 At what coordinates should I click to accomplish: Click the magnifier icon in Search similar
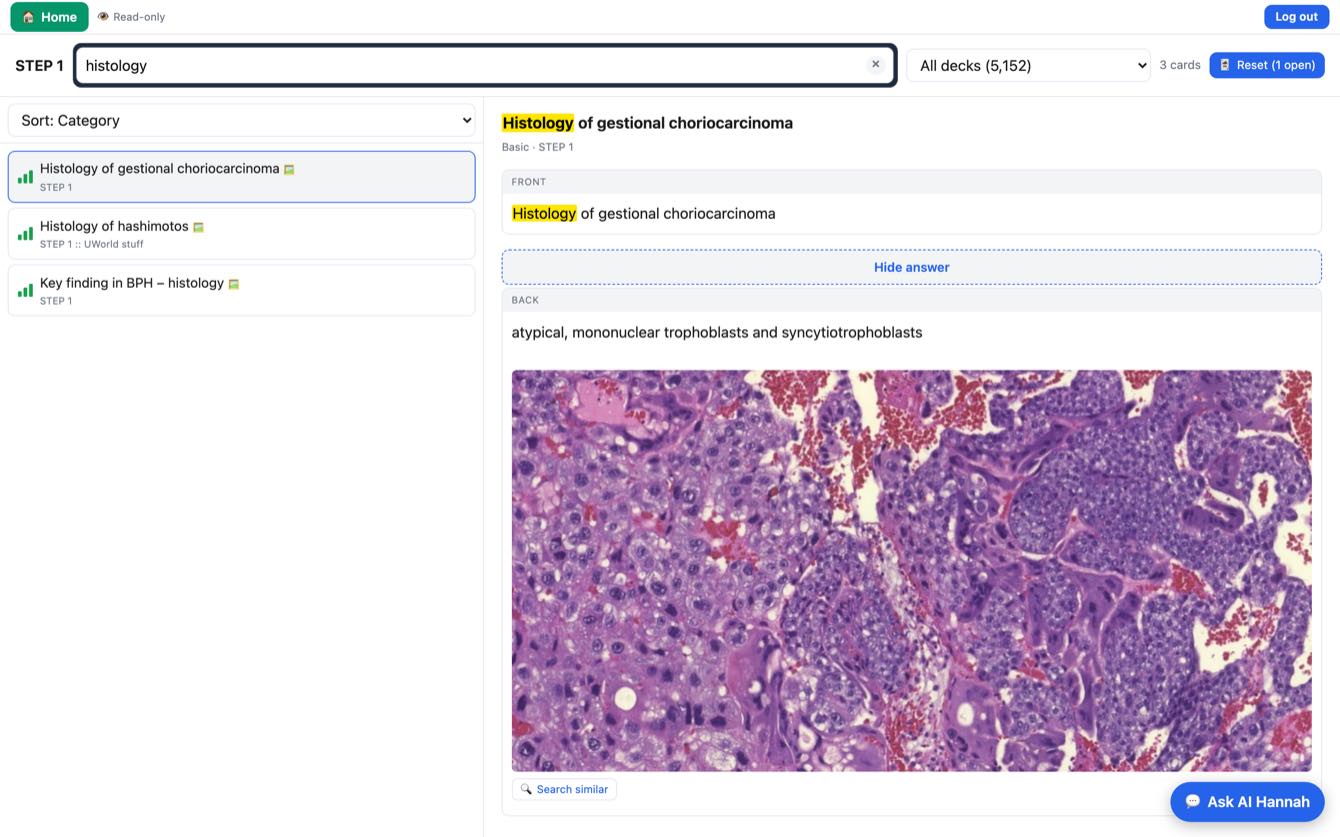[526, 789]
